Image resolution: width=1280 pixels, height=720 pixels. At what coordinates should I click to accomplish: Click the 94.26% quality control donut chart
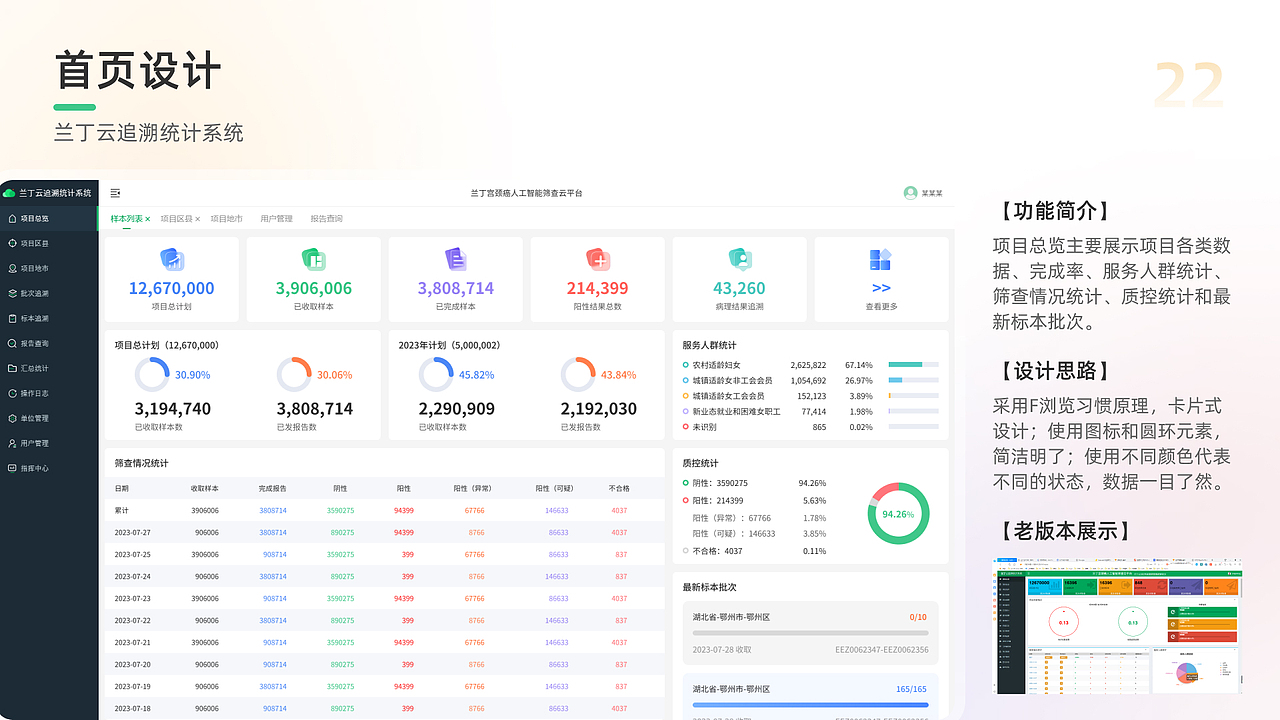(898, 513)
